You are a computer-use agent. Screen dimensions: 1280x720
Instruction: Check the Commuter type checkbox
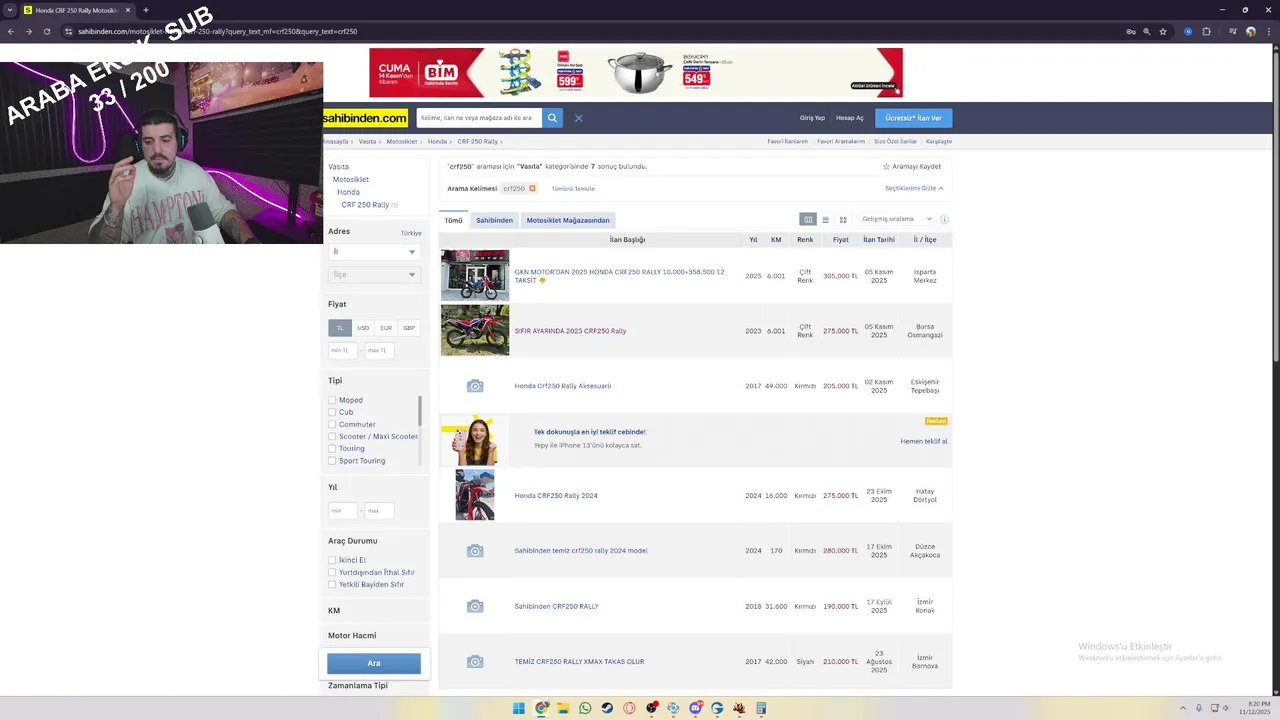(x=332, y=424)
